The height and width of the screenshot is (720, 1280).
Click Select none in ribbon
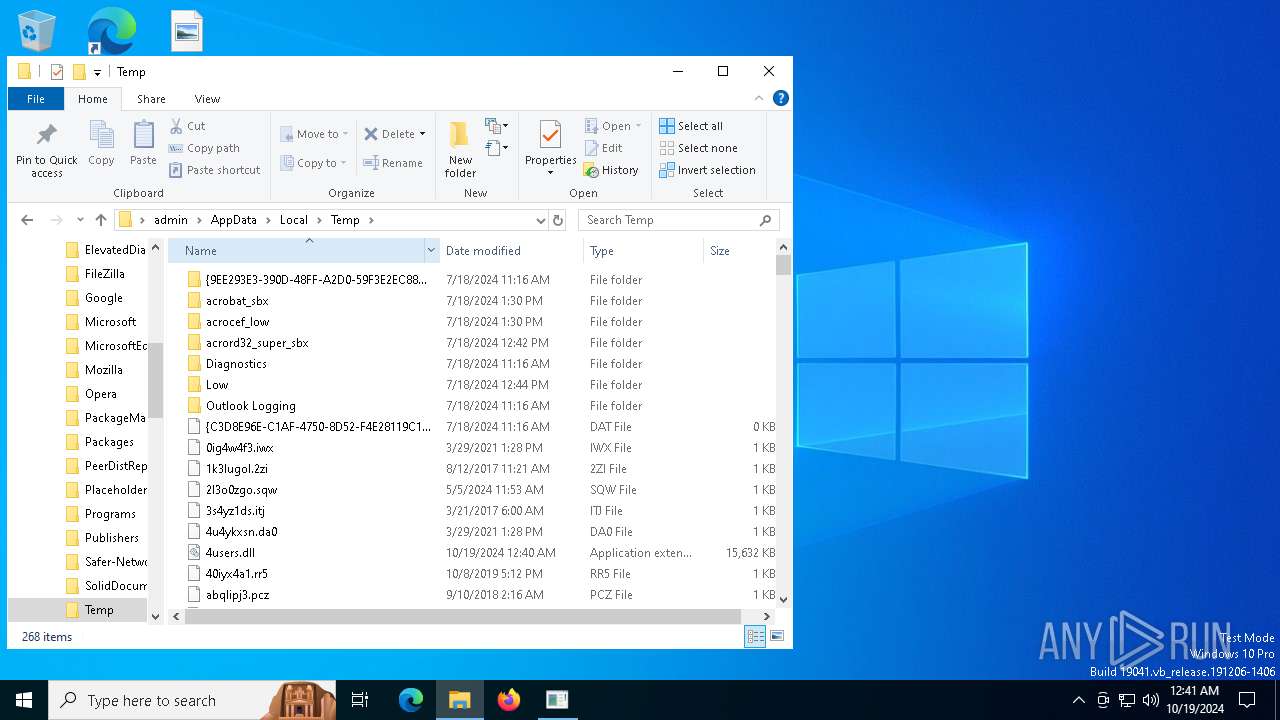point(698,148)
